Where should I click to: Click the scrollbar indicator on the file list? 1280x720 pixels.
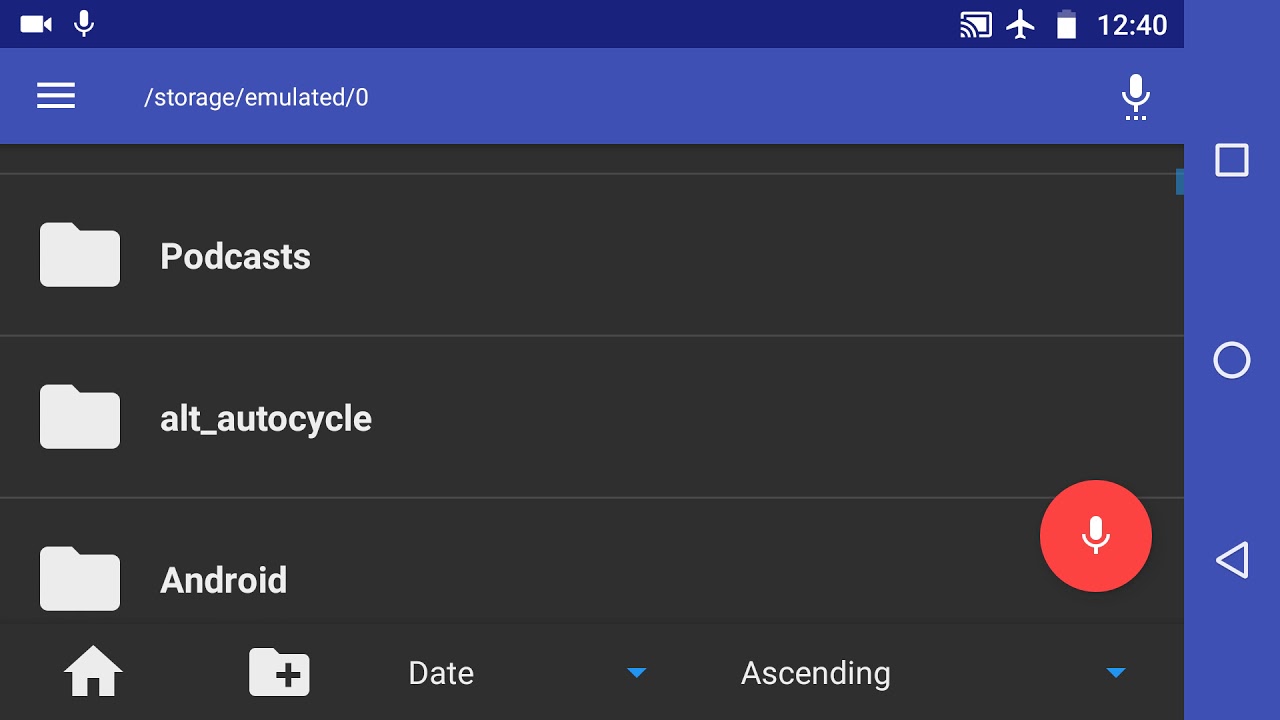[x=1179, y=182]
